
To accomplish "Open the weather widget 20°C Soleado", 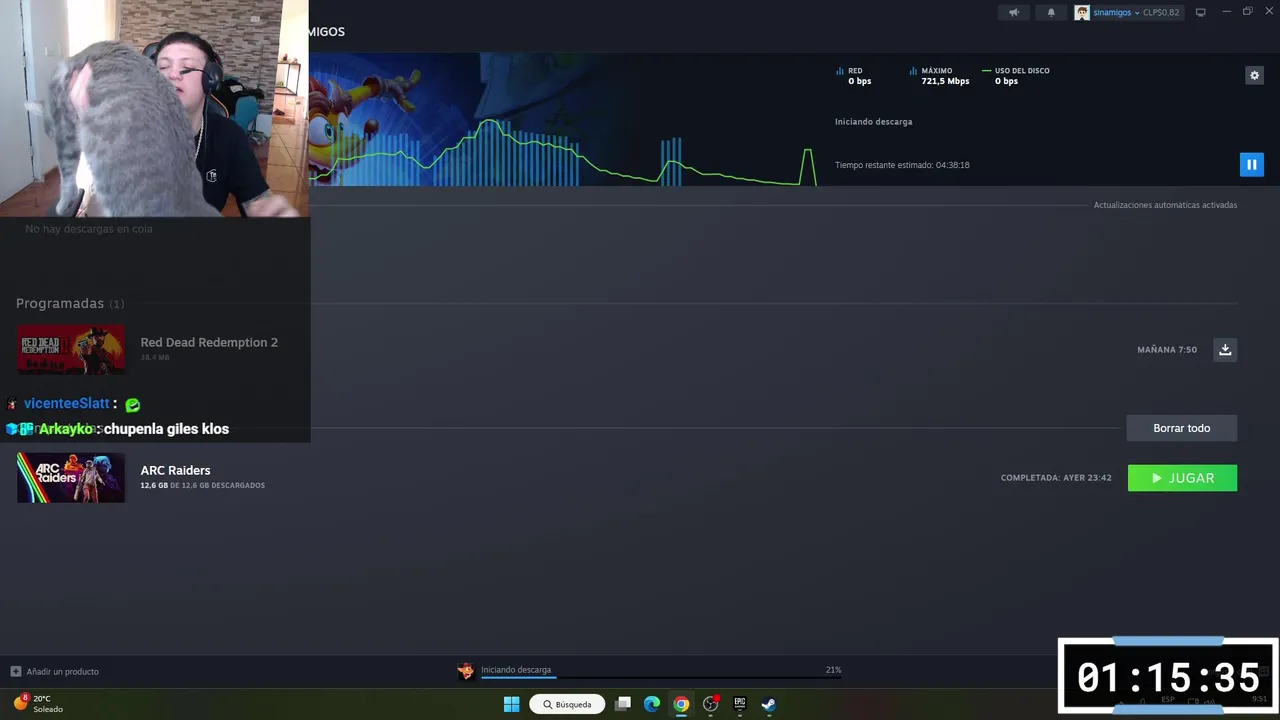I will click(38, 704).
